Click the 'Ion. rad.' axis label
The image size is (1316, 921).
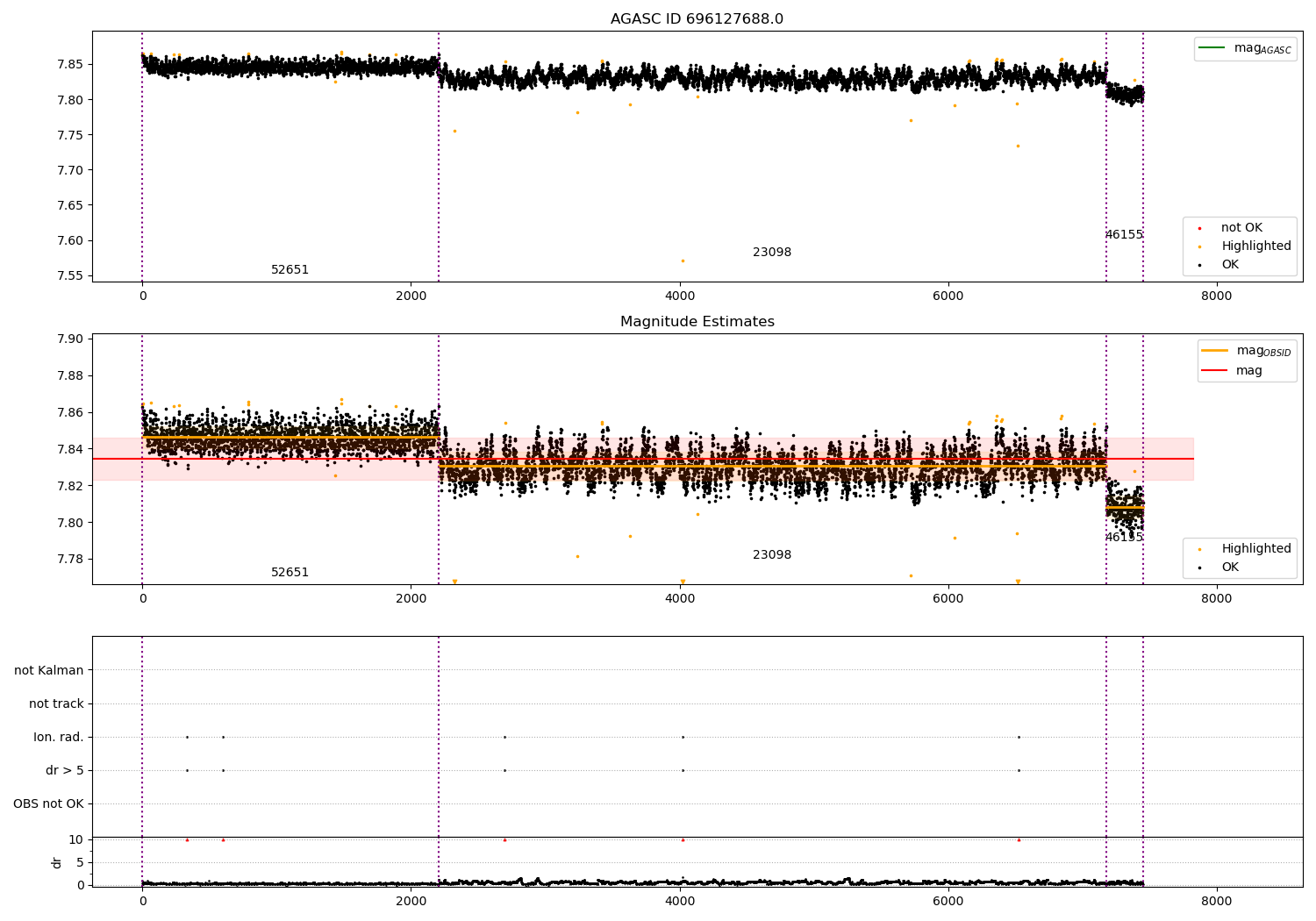(x=59, y=737)
